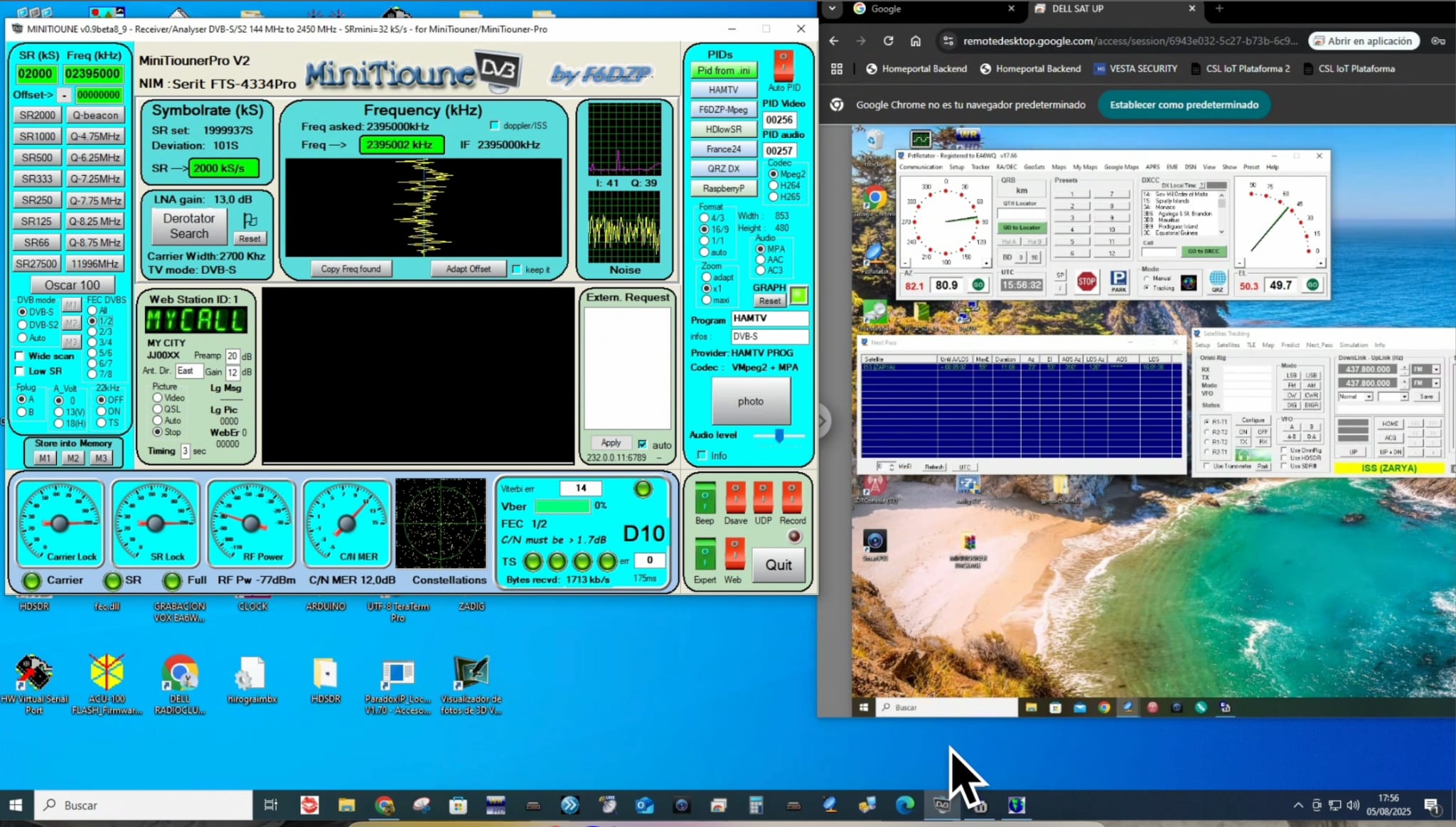Click Establecer como predeterminado button
Screen dimensions: 1456x827
(1184, 105)
